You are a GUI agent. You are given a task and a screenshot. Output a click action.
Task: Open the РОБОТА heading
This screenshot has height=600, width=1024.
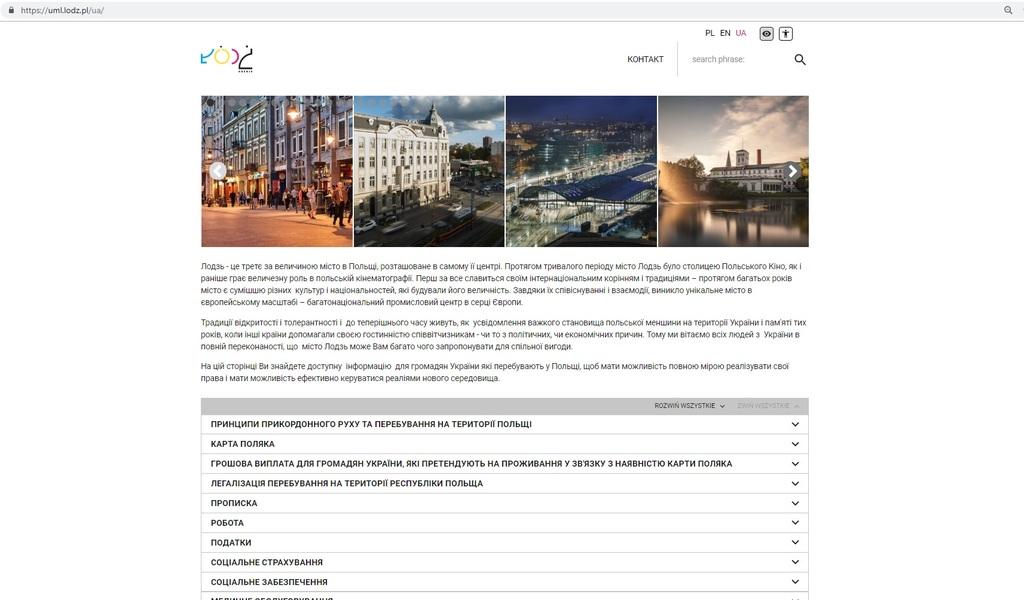227,523
